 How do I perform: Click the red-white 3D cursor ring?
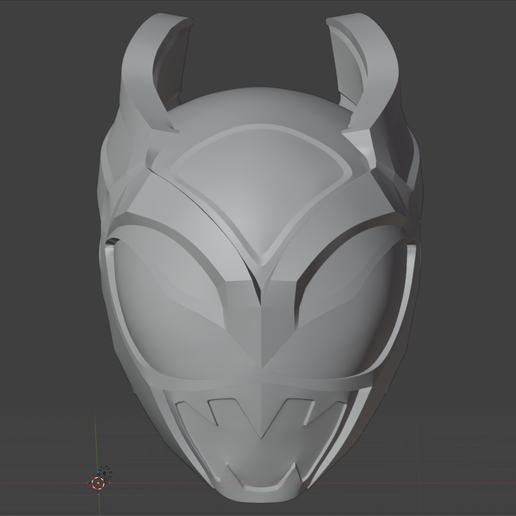pos(98,483)
